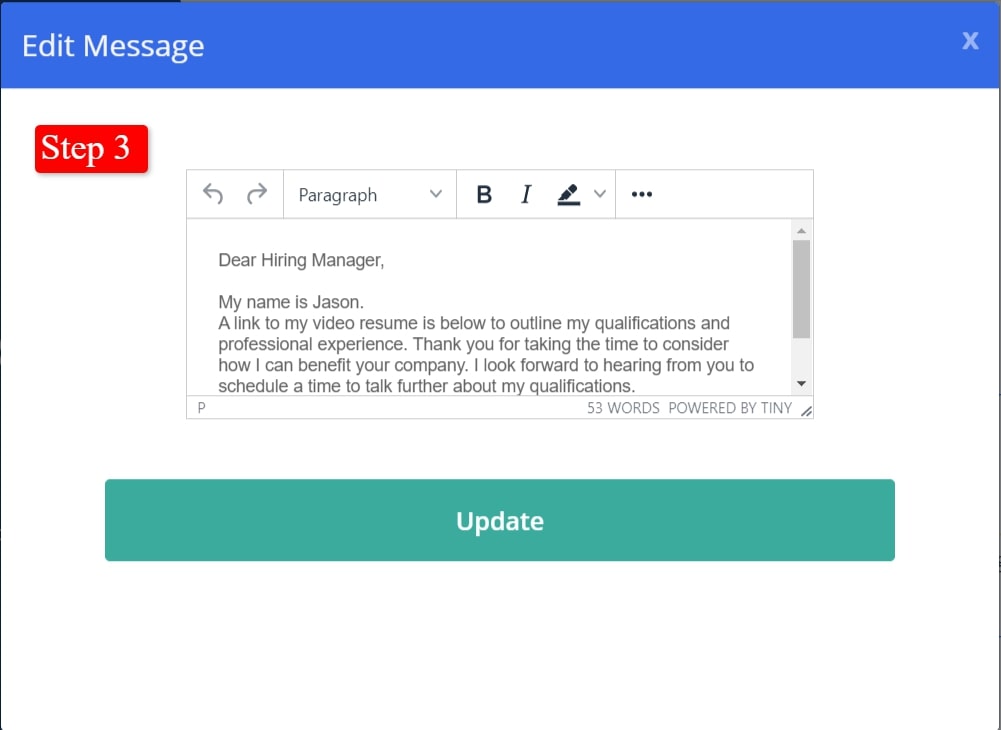Click the 53 Words counter

(623, 408)
